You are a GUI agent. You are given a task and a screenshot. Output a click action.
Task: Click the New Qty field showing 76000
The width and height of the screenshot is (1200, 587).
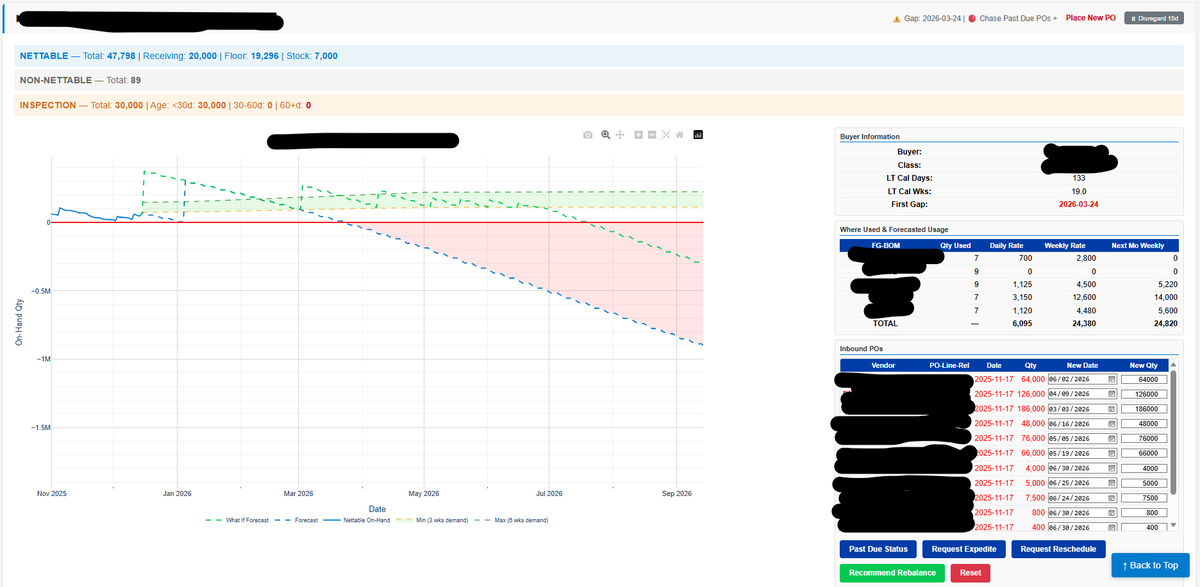1144,439
